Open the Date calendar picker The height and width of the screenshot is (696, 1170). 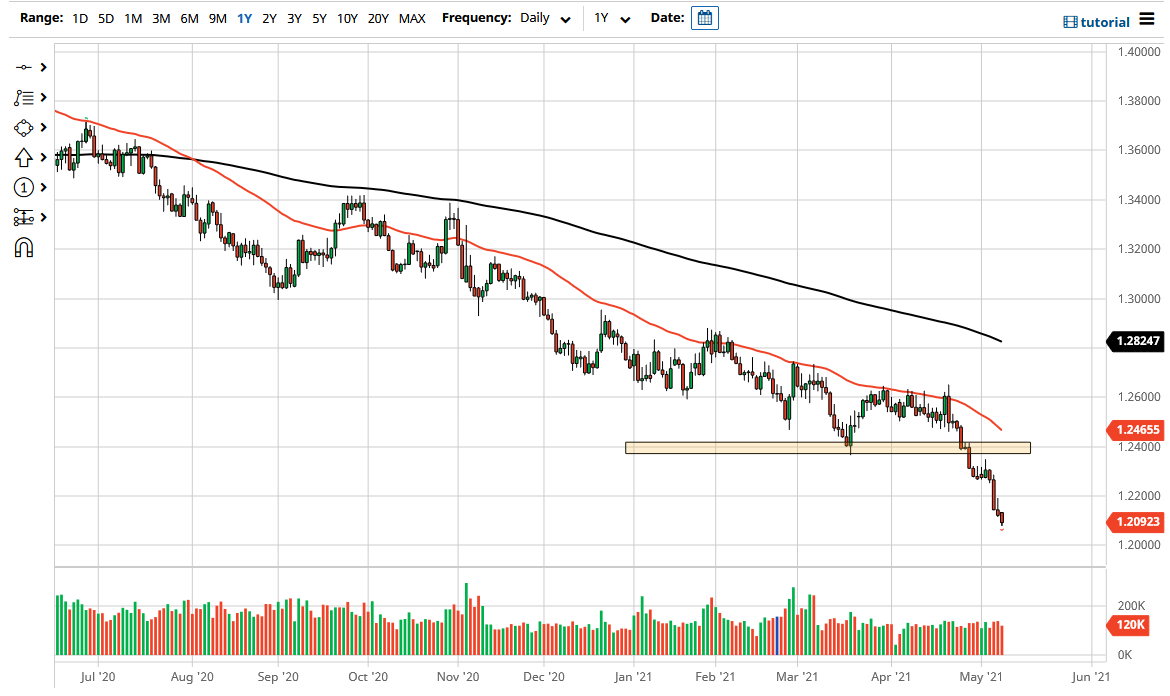click(x=705, y=18)
